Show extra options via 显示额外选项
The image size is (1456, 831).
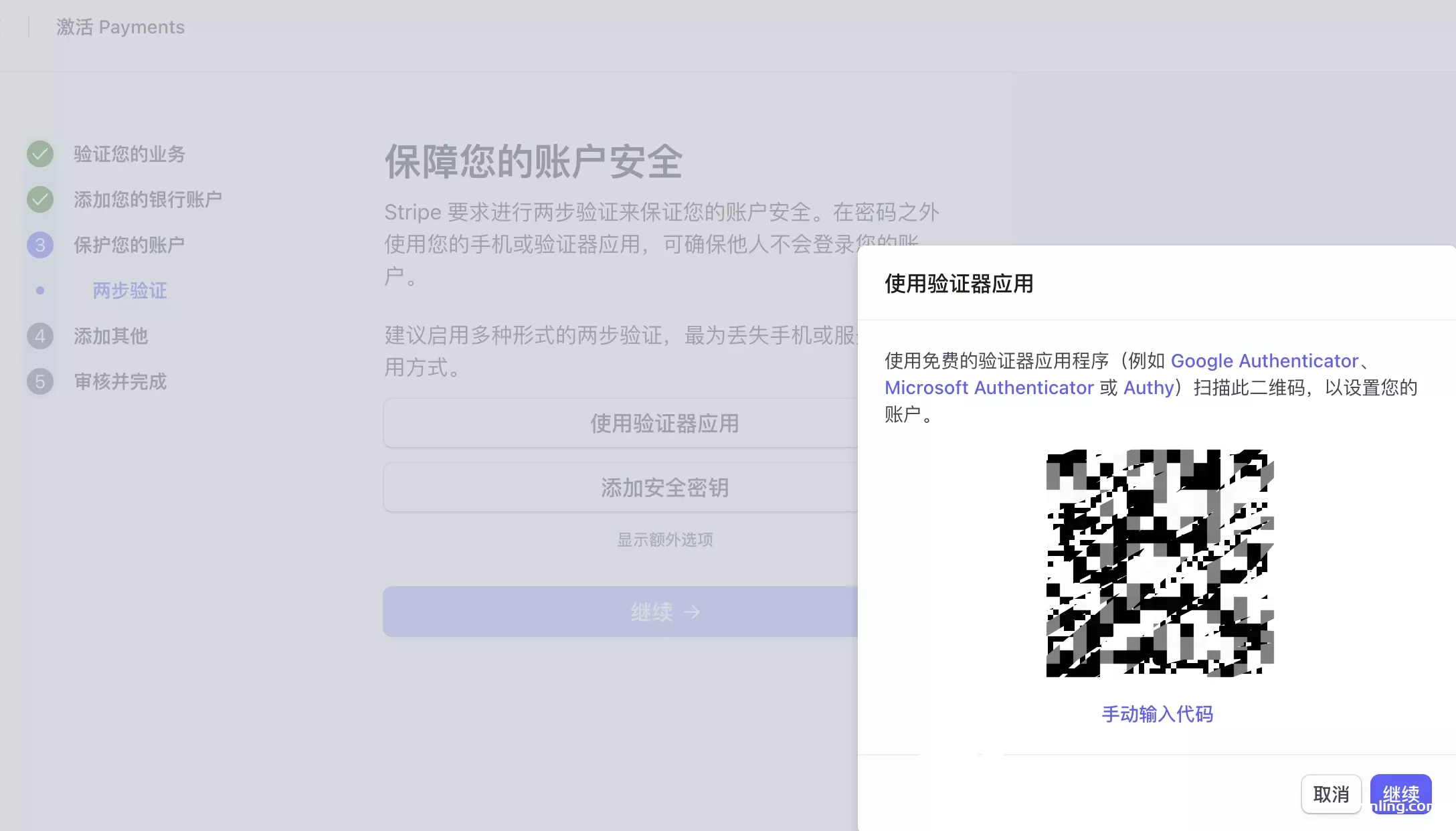pyautogui.click(x=664, y=539)
